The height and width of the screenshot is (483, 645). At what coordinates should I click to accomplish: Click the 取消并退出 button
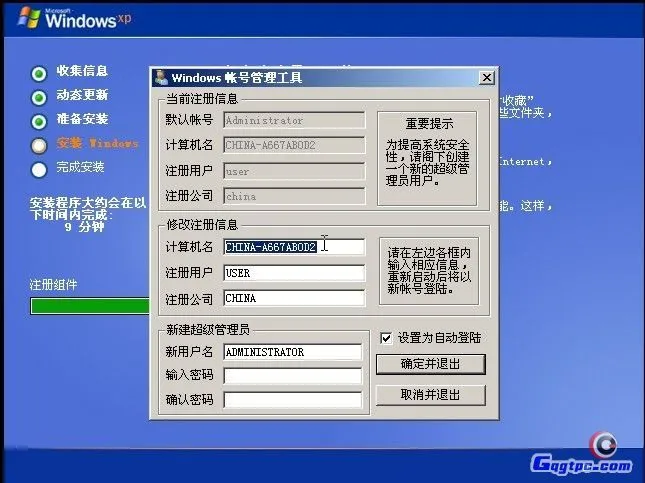coord(431,395)
